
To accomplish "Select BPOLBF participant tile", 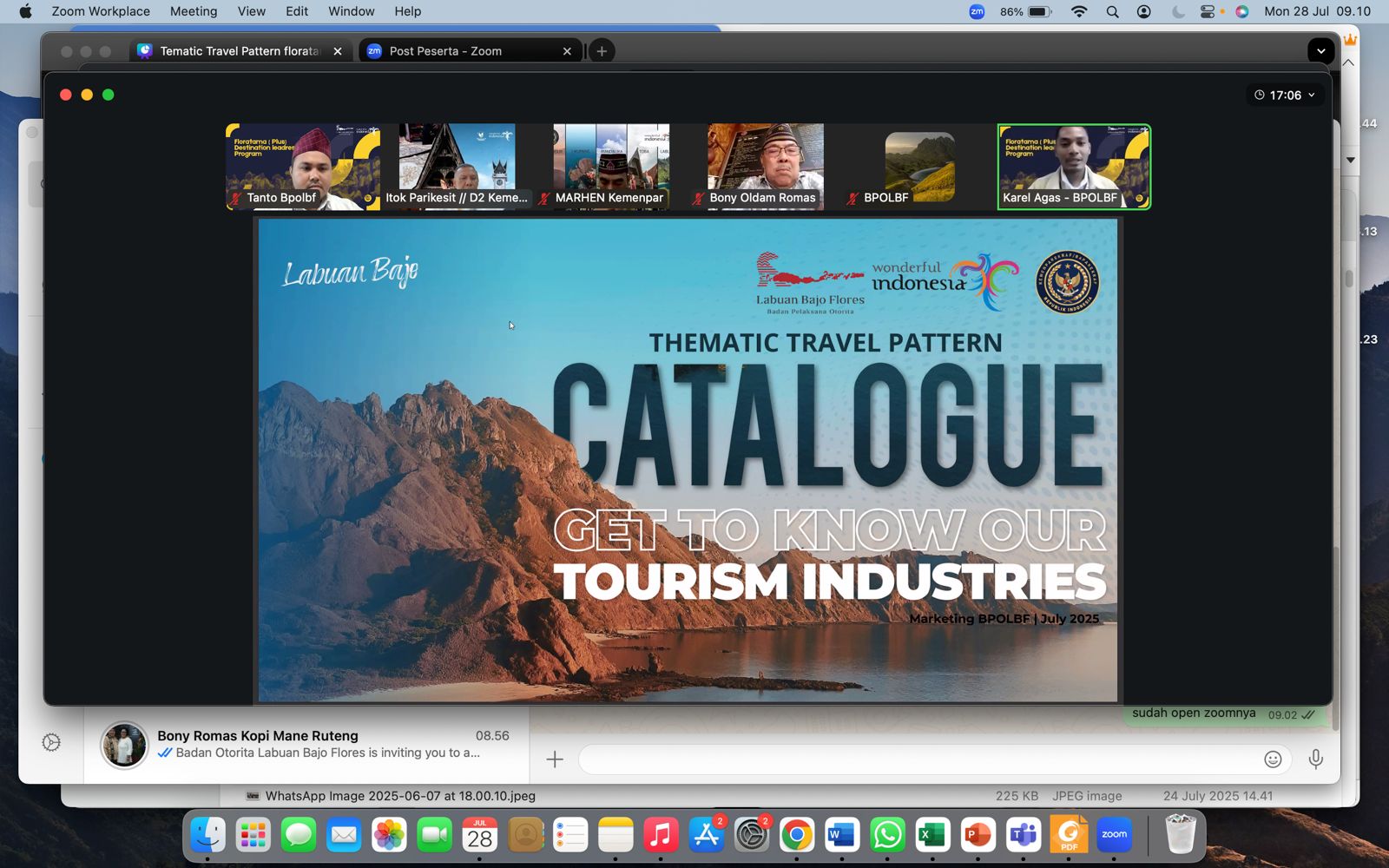I will [x=919, y=167].
